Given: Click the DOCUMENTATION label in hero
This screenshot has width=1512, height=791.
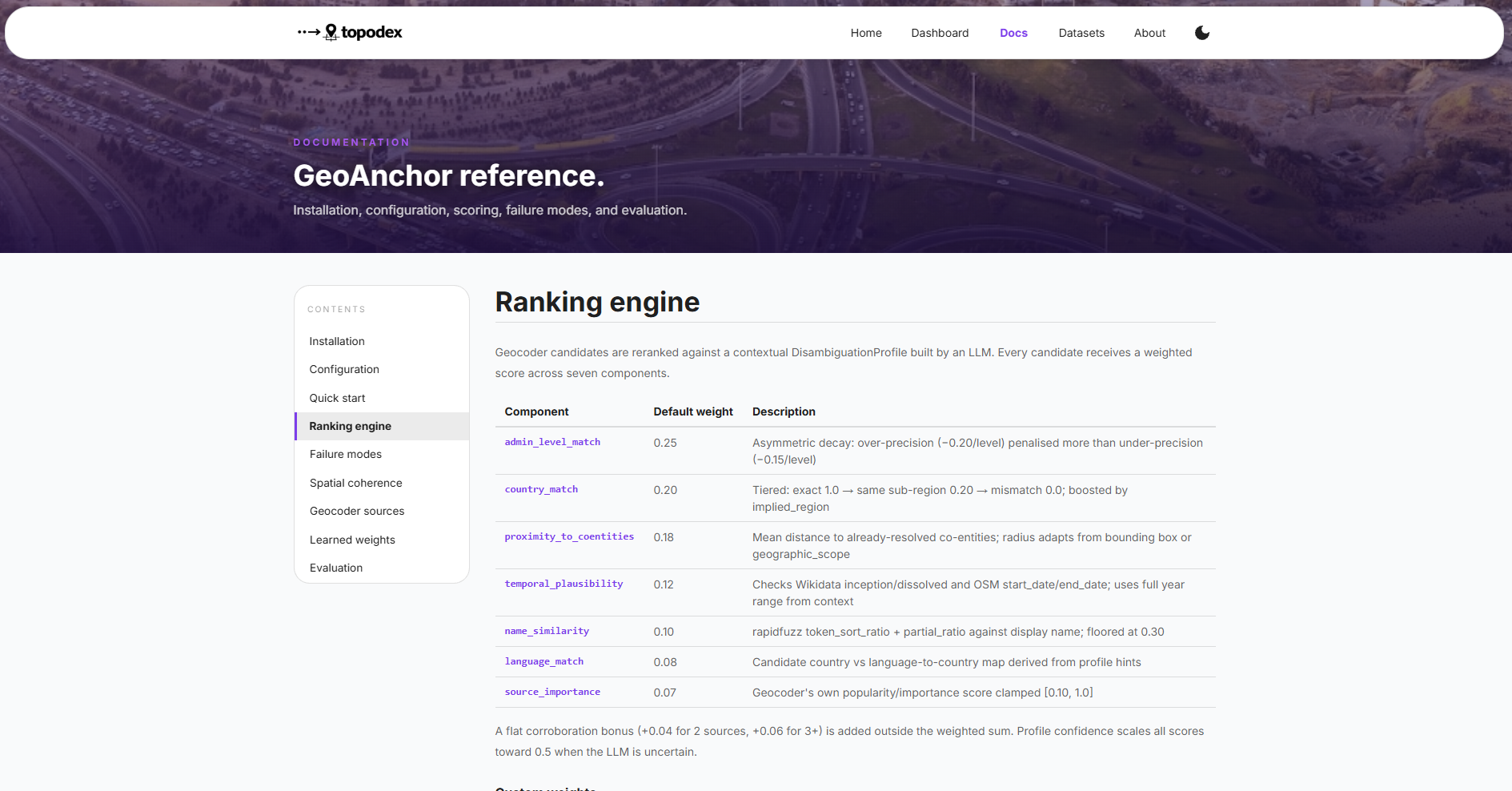Looking at the screenshot, I should [351, 143].
